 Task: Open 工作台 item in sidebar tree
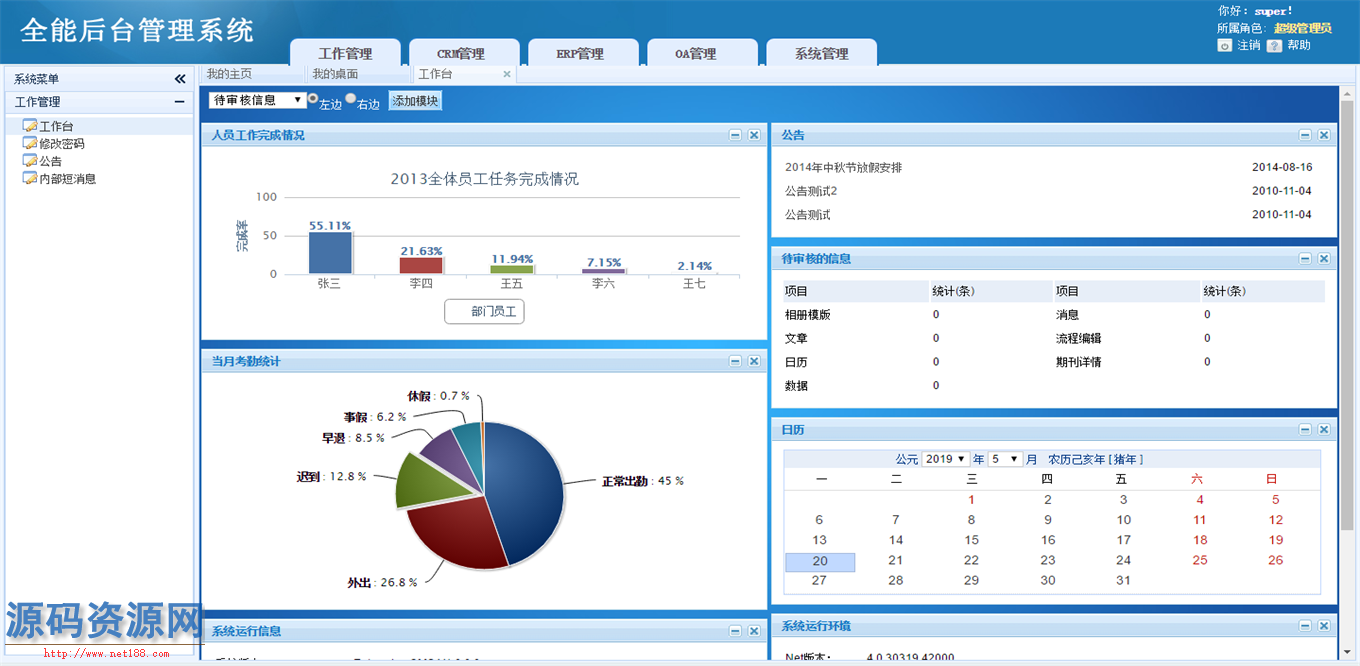55,126
